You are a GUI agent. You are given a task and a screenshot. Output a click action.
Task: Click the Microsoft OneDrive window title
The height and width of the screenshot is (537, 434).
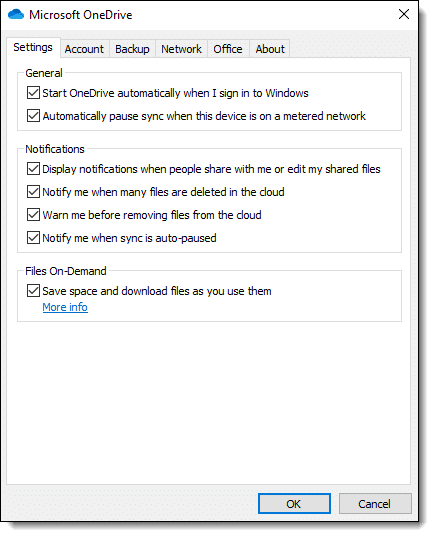[80, 15]
